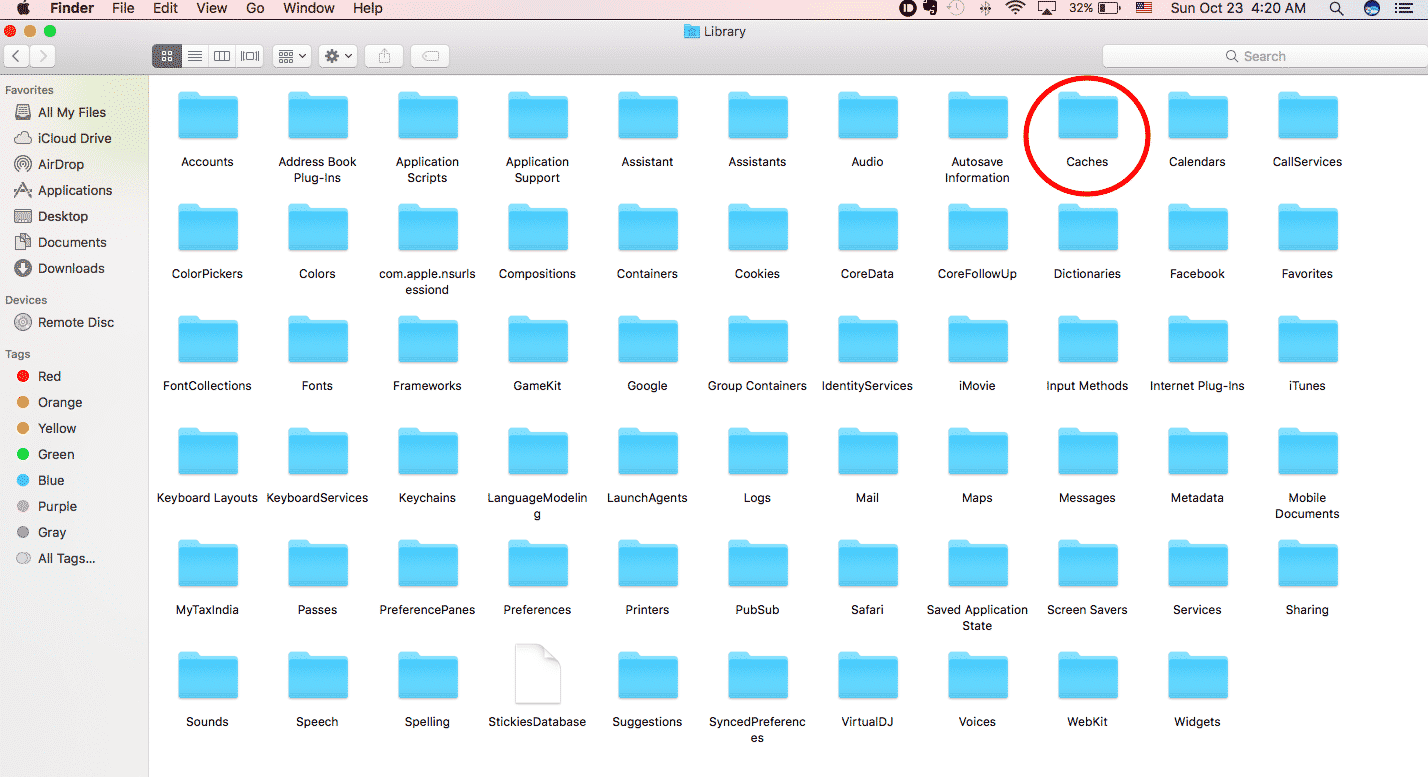Open the File menu
This screenshot has height=777, width=1428.
pos(123,8)
